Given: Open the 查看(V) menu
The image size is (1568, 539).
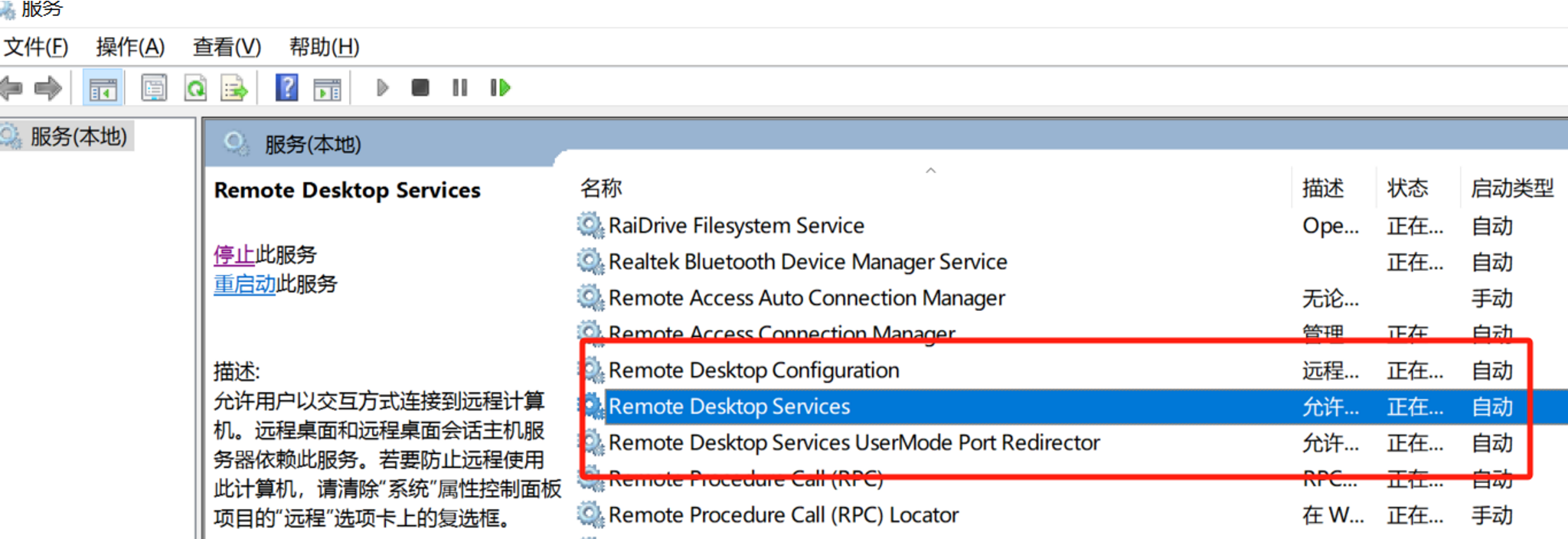Looking at the screenshot, I should point(227,47).
